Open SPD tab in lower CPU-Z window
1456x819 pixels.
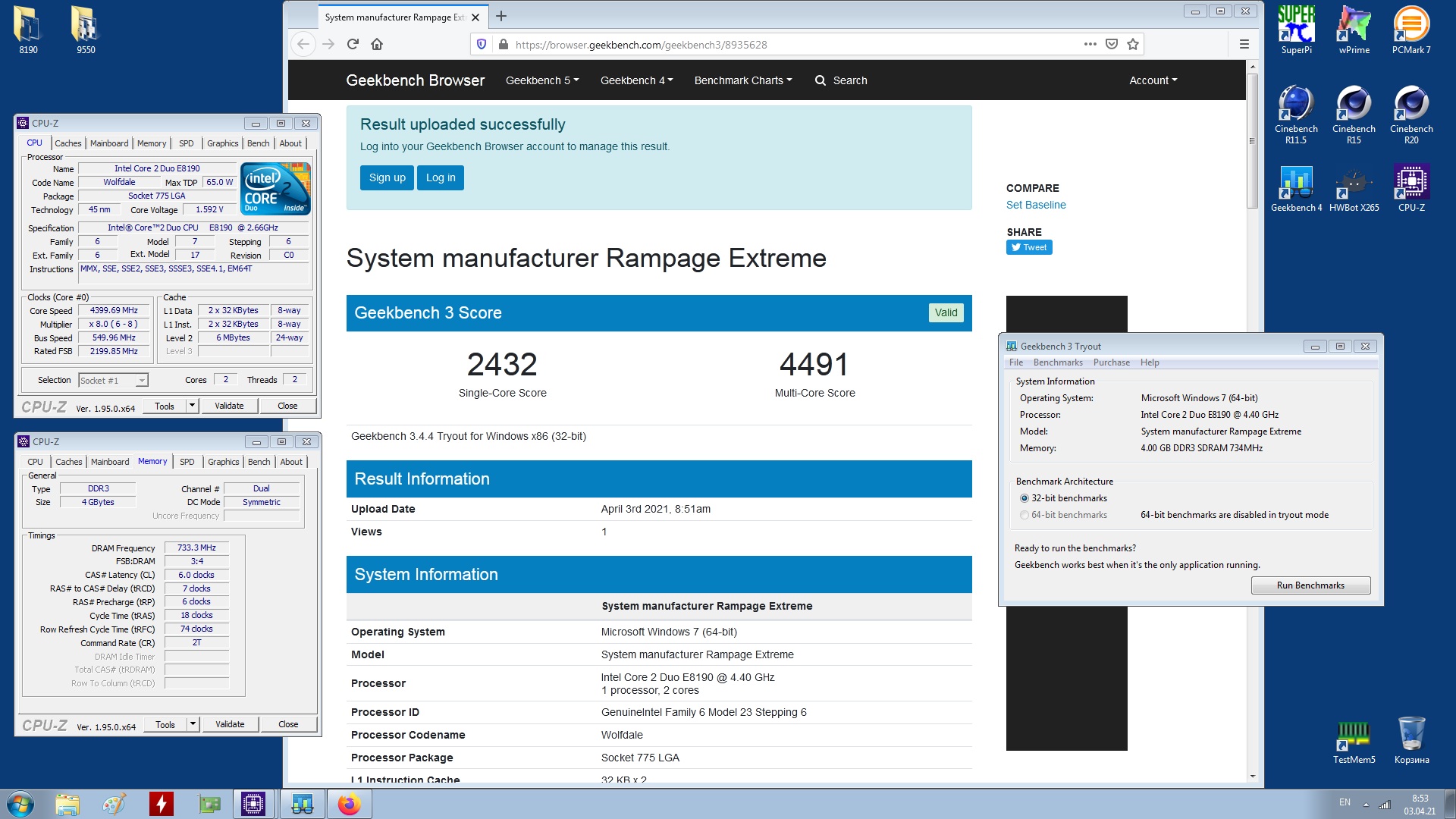[x=187, y=462]
